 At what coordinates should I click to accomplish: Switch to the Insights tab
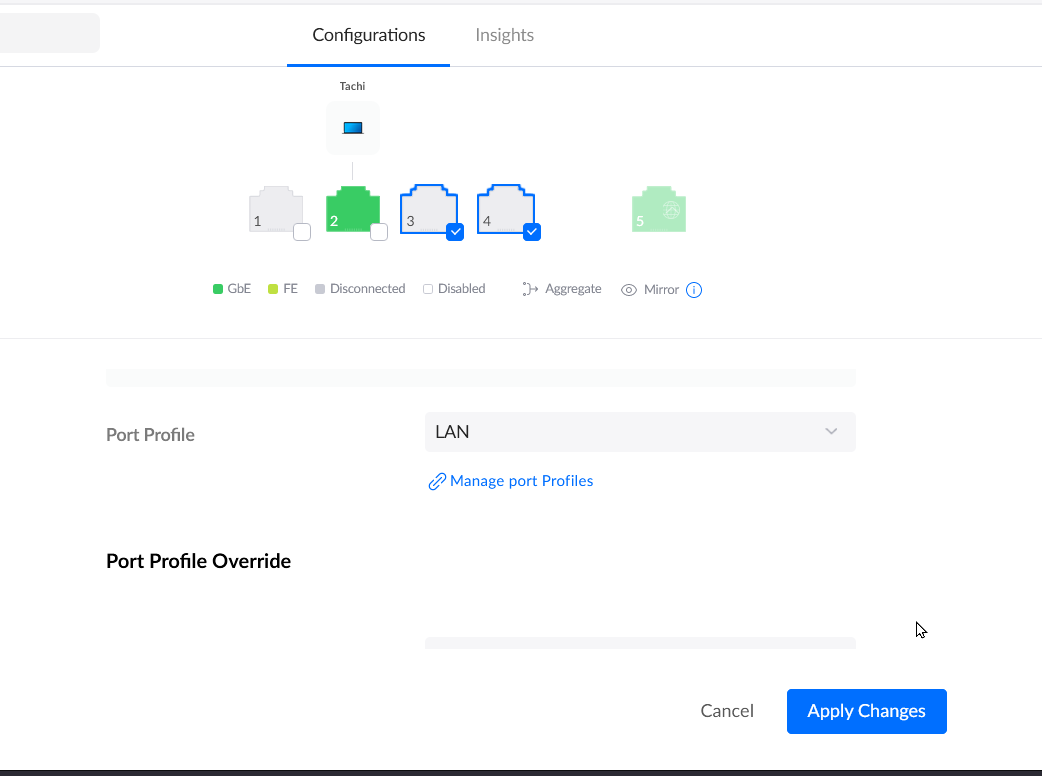pyautogui.click(x=504, y=35)
